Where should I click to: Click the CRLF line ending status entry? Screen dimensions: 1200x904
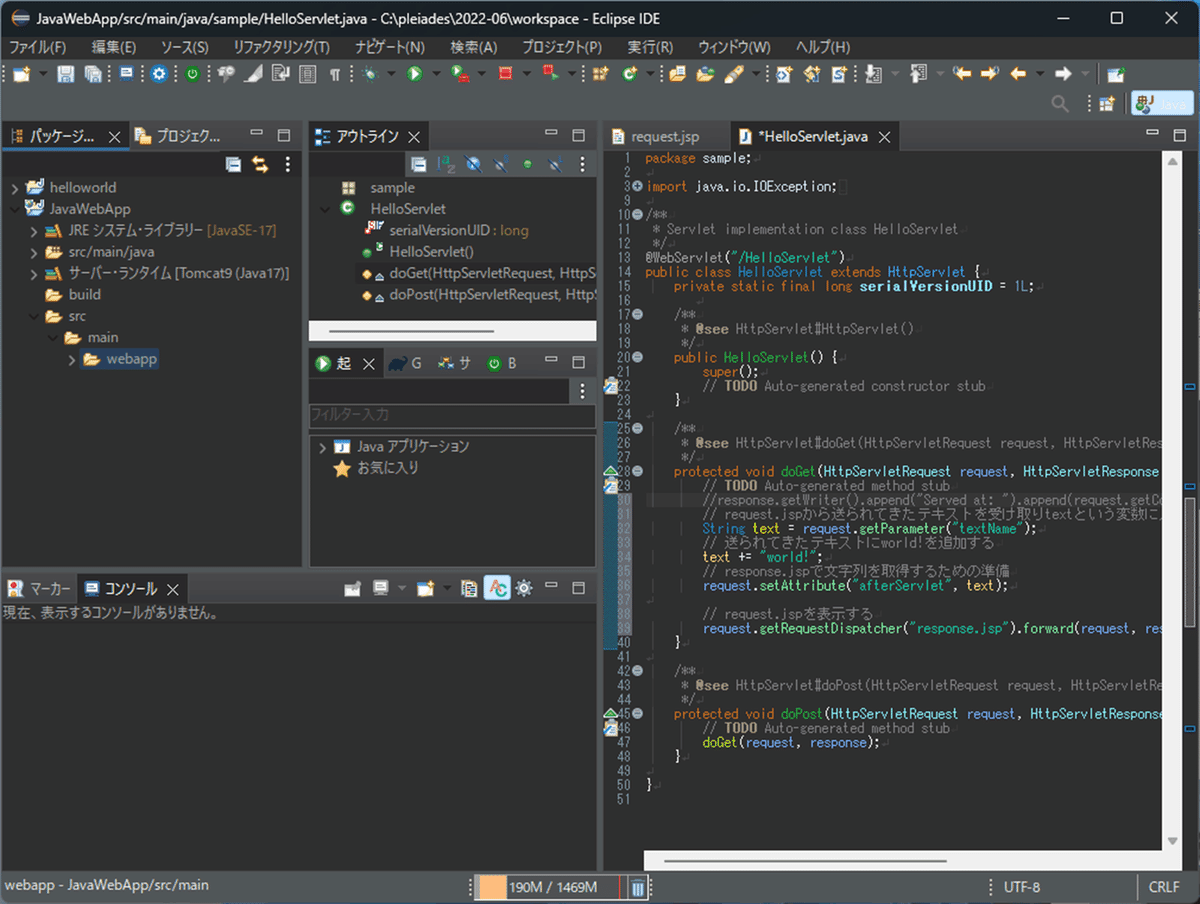tap(1164, 887)
